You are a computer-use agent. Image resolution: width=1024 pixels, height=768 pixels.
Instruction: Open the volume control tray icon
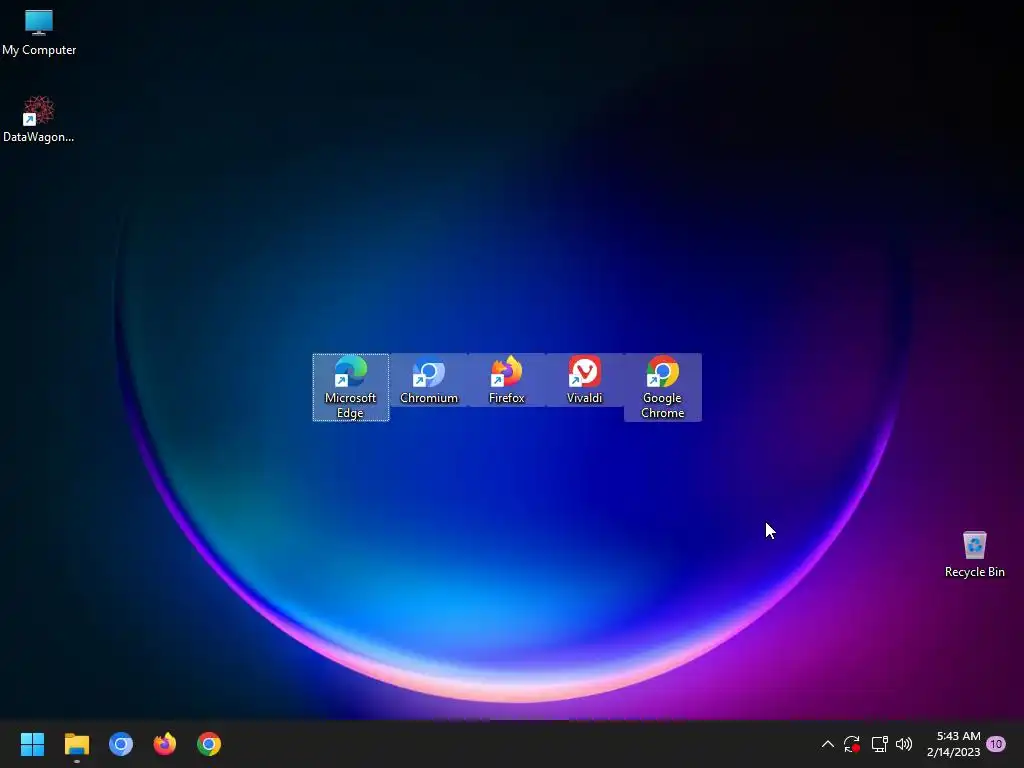904,744
